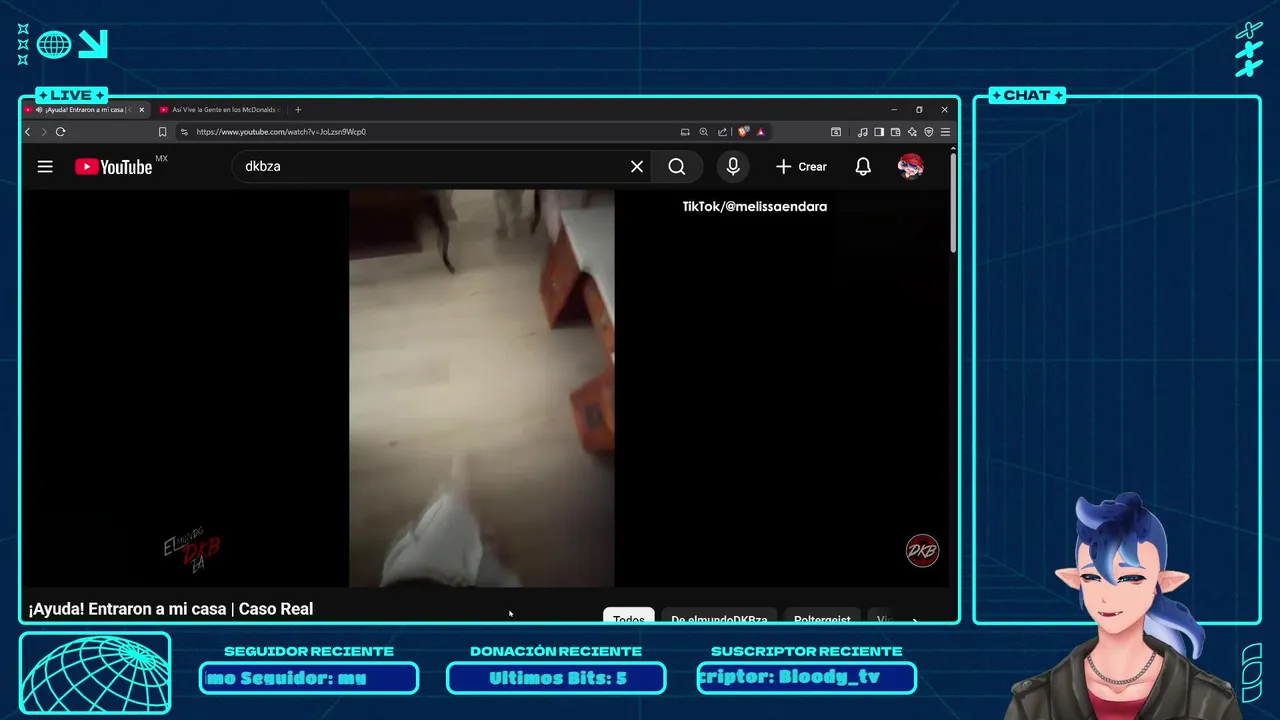Go back in browser history

pos(28,132)
